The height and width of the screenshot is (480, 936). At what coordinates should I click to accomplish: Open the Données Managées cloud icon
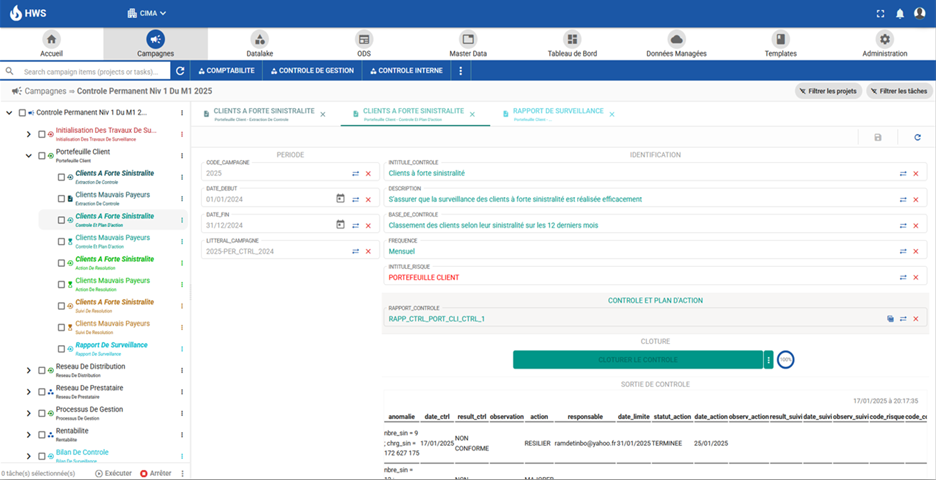(676, 44)
